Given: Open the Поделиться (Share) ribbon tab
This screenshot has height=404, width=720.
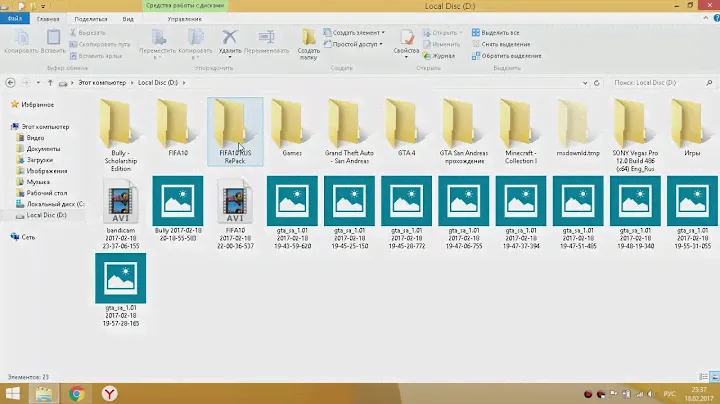Looking at the screenshot, I should pos(91,17).
